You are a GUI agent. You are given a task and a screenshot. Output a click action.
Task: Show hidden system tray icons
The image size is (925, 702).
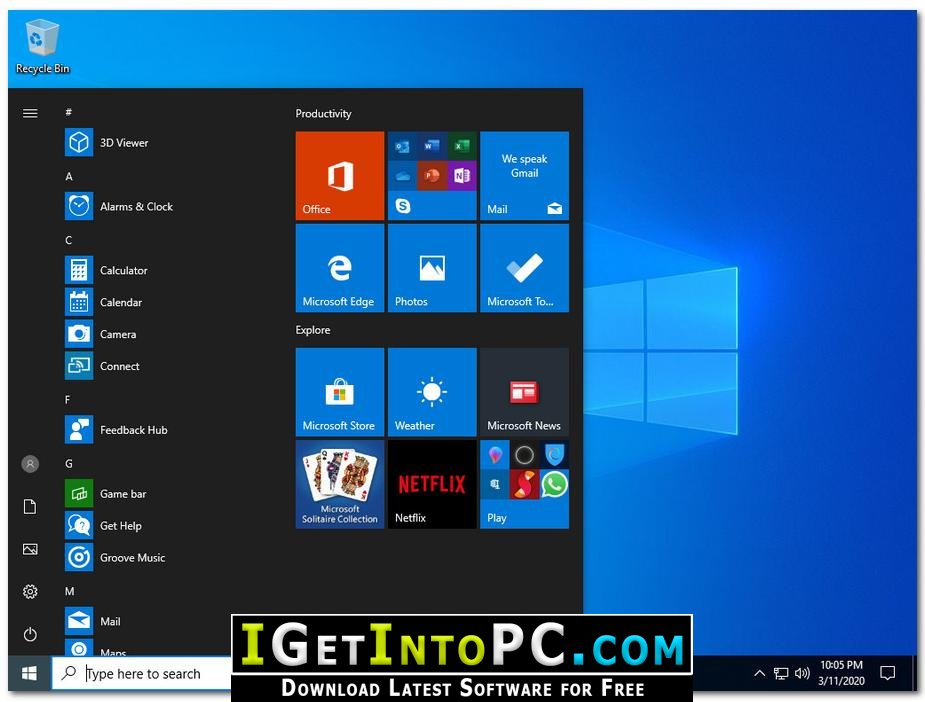(760, 673)
